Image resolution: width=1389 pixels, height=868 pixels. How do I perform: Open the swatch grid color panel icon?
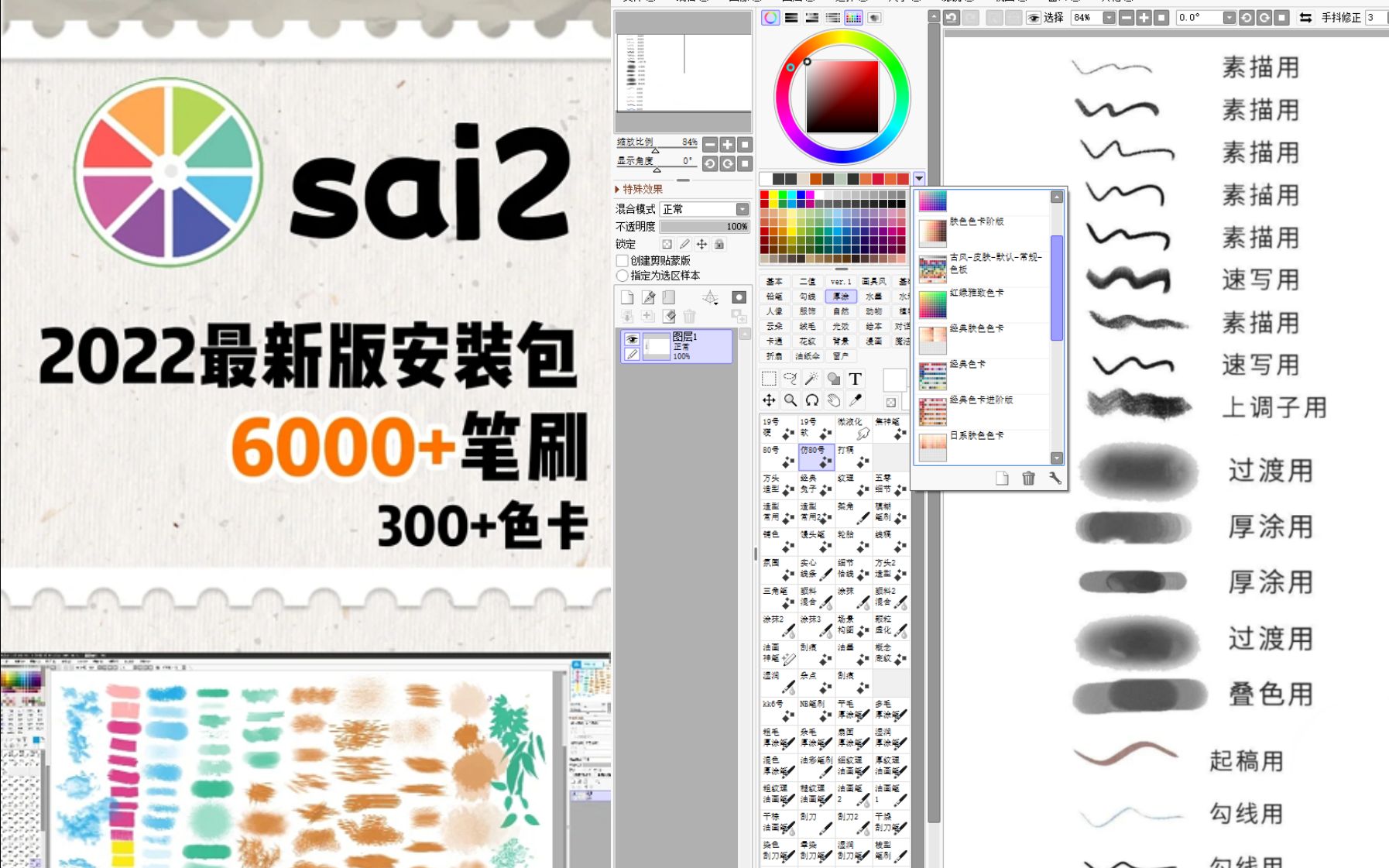(854, 18)
